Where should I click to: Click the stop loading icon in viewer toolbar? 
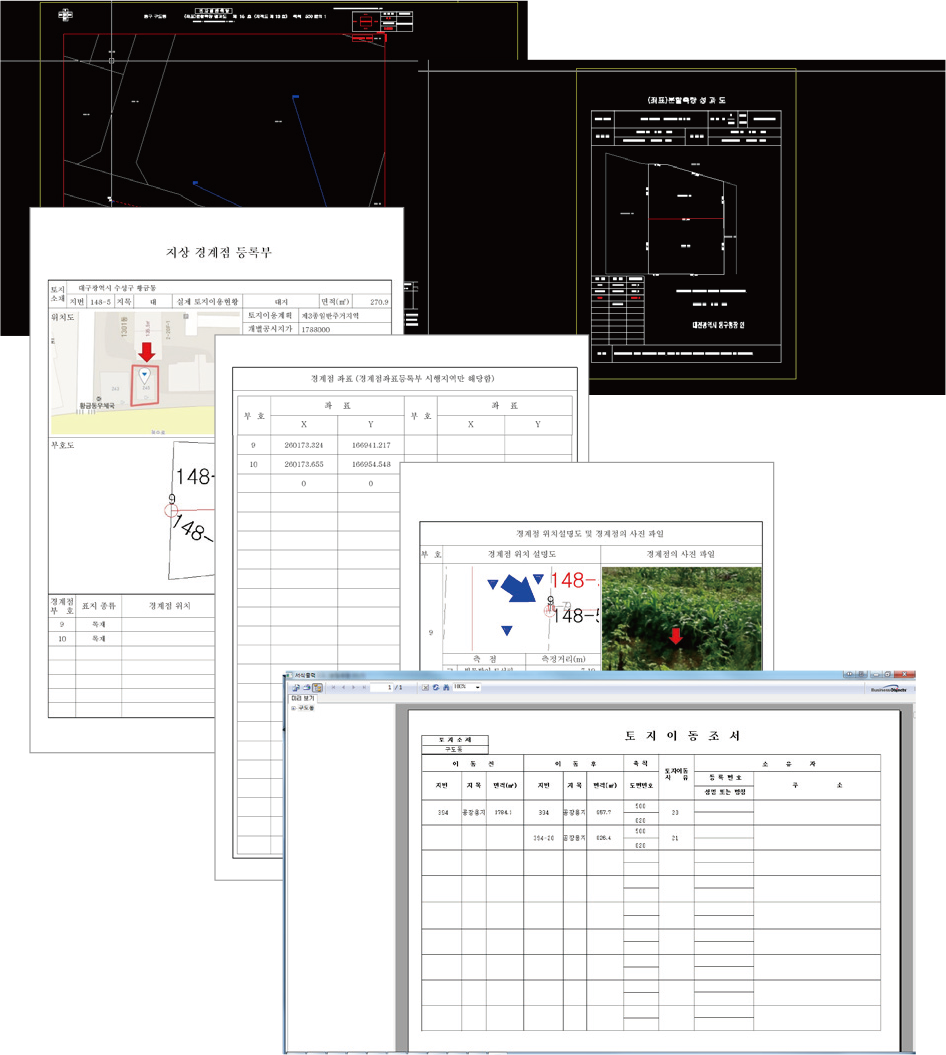click(425, 688)
